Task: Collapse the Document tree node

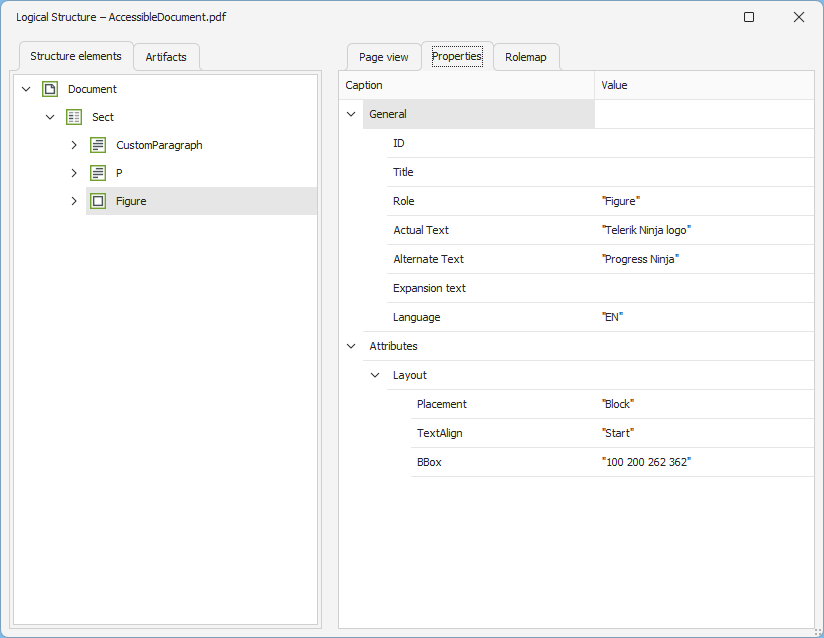Action: point(26,89)
